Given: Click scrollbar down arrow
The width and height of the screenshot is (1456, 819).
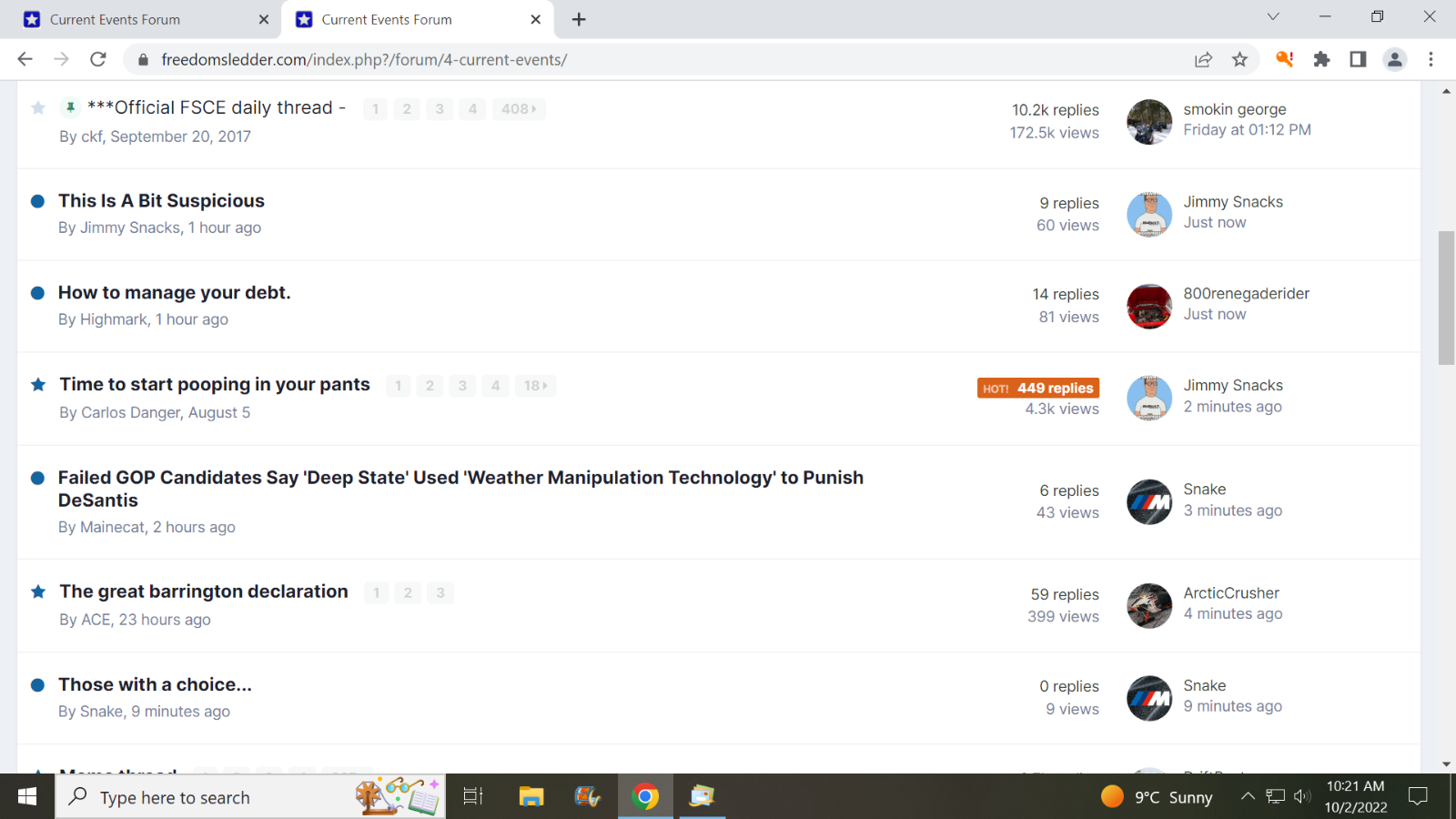Looking at the screenshot, I should pos(1446,764).
